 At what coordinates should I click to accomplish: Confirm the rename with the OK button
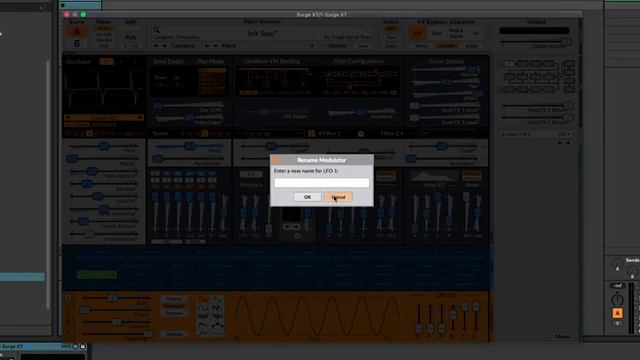pos(307,197)
